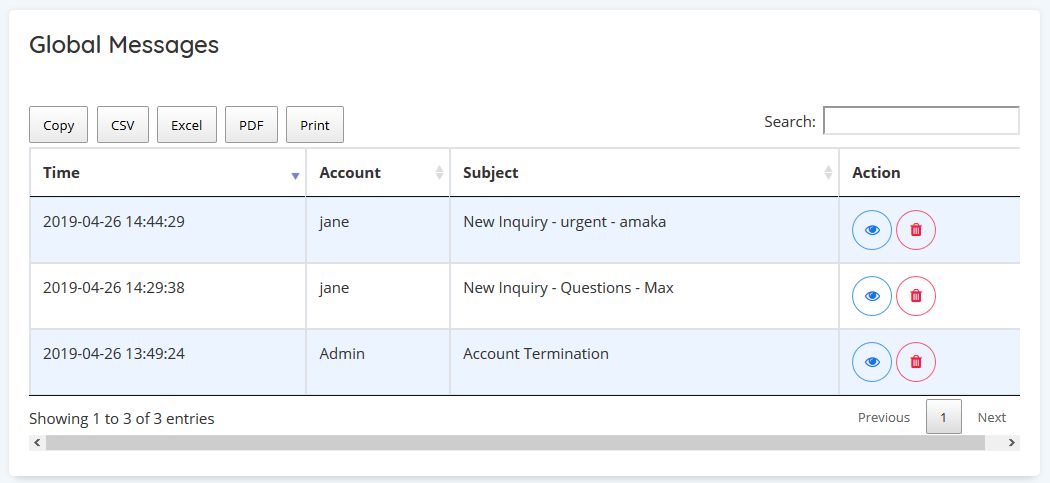Copy the table data to clipboard

pyautogui.click(x=59, y=125)
